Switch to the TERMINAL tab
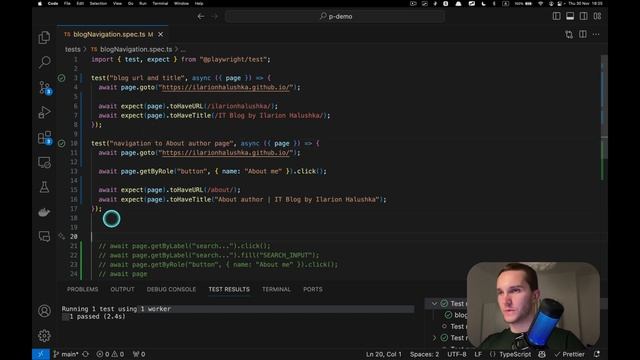The height and width of the screenshot is (360, 640). coord(276,289)
